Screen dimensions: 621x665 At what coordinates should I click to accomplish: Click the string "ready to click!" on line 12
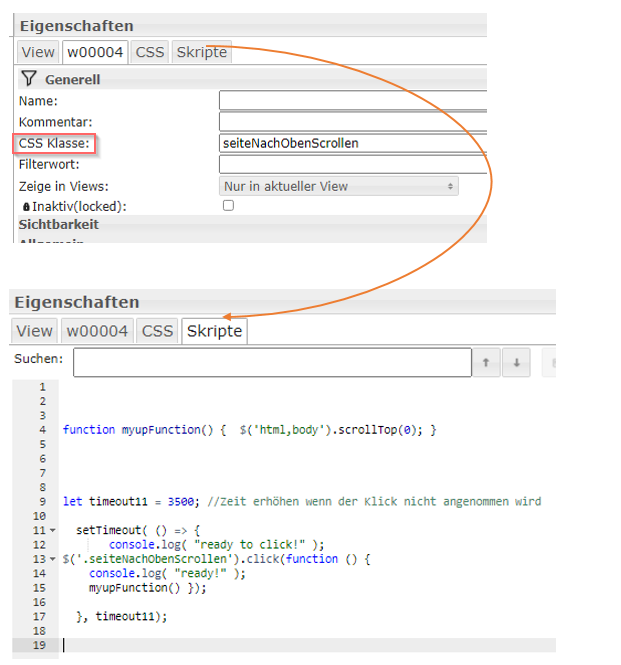coord(249,545)
